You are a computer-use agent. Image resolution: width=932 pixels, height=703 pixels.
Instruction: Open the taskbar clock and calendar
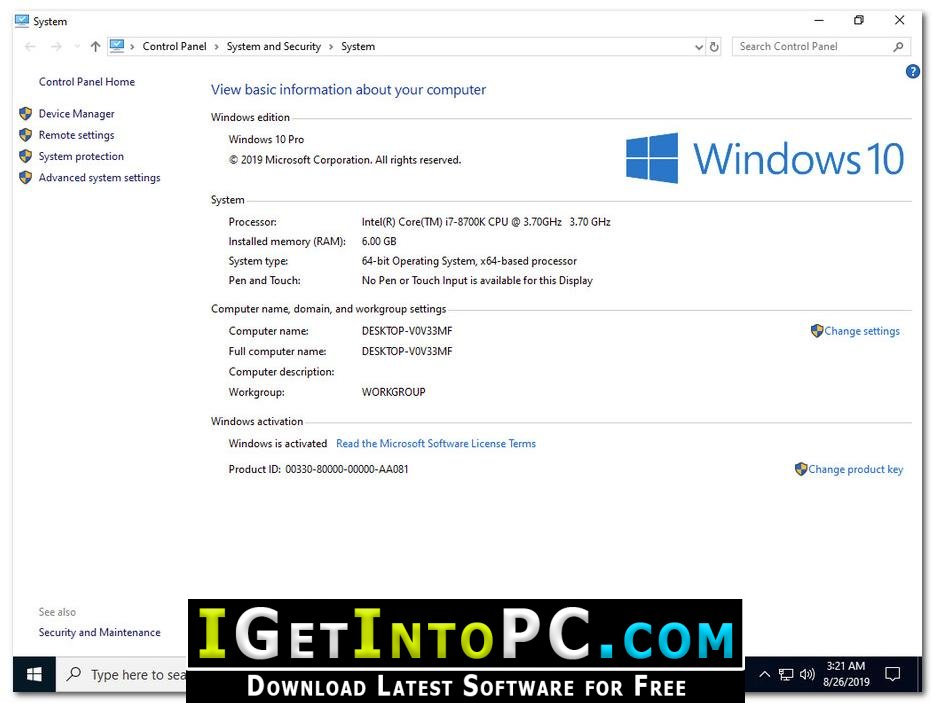(846, 674)
